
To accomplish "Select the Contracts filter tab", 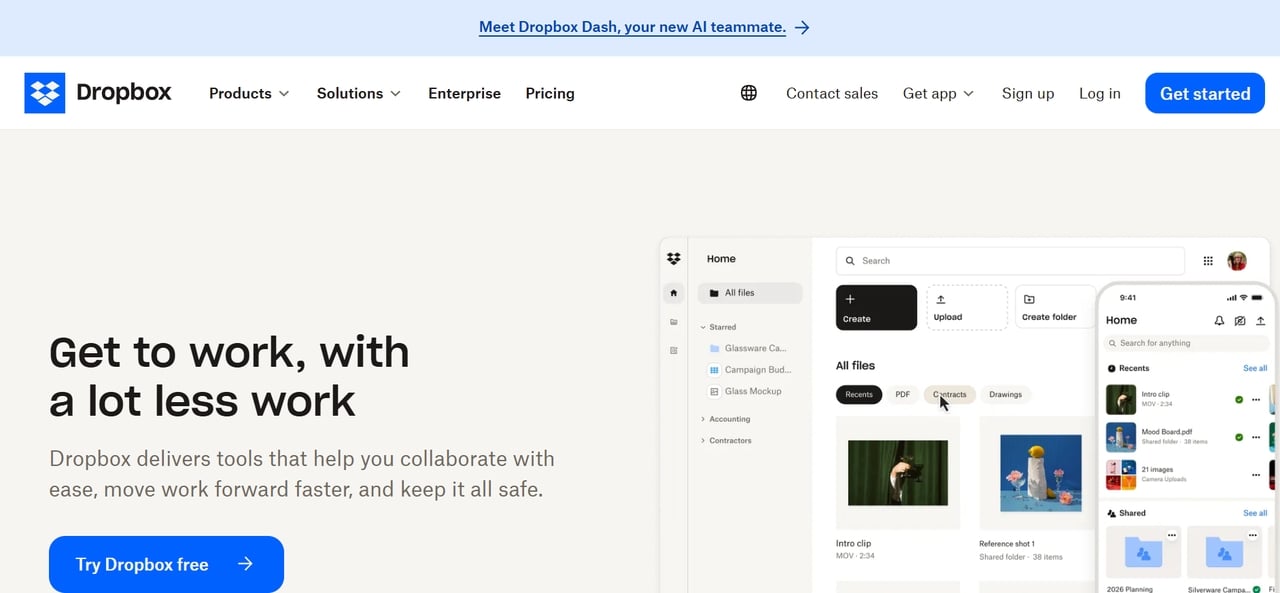I will tap(950, 395).
